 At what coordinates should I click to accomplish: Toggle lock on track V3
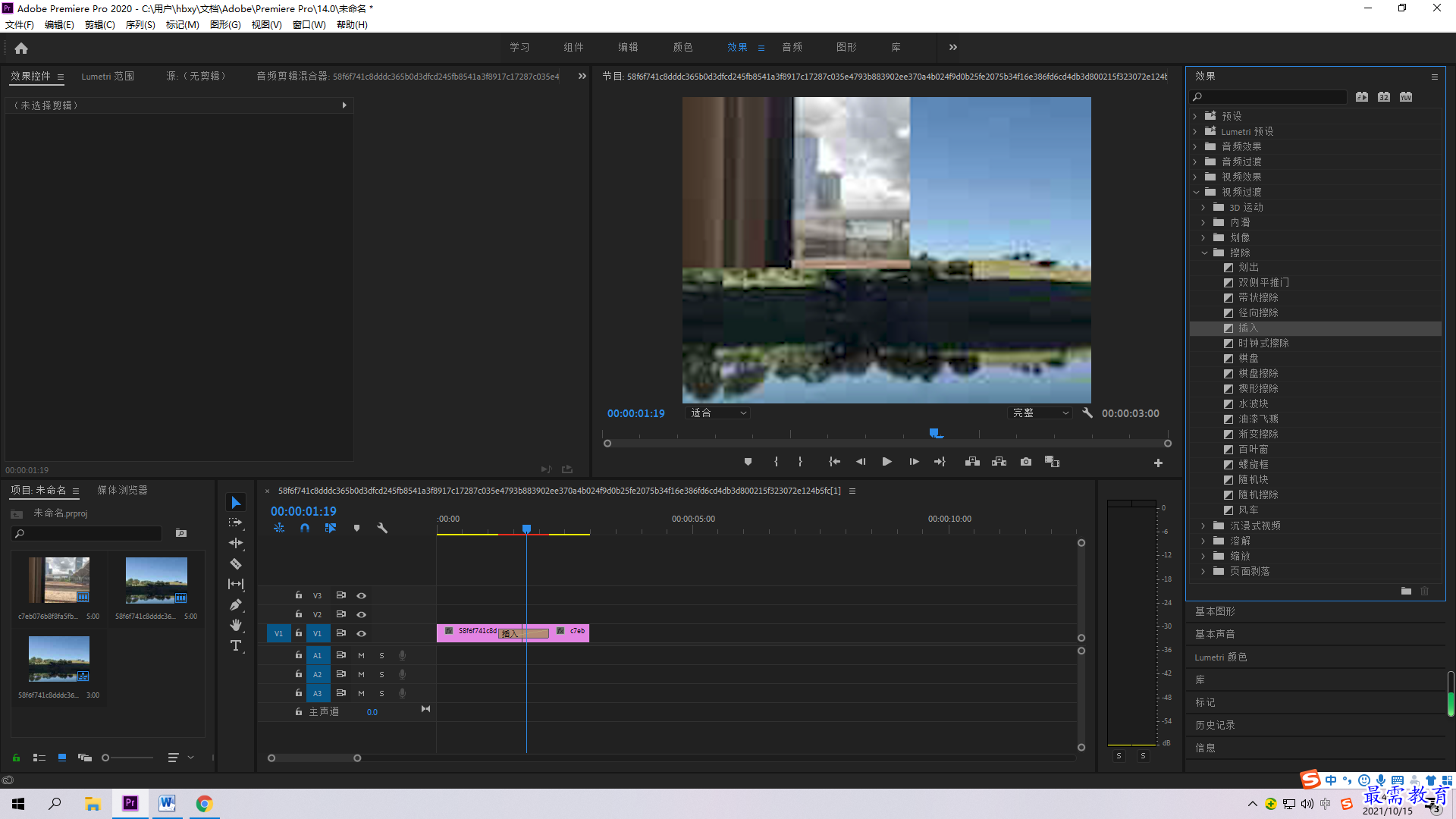click(x=299, y=595)
